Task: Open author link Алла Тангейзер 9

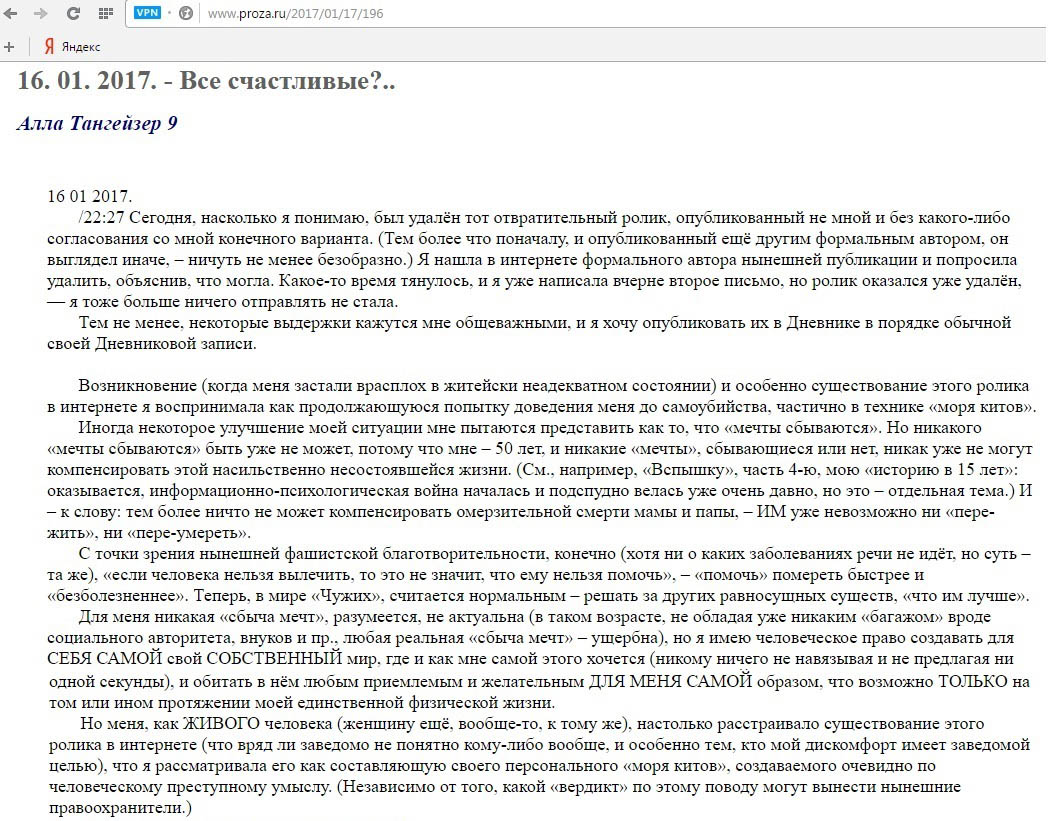Action: pos(97,123)
